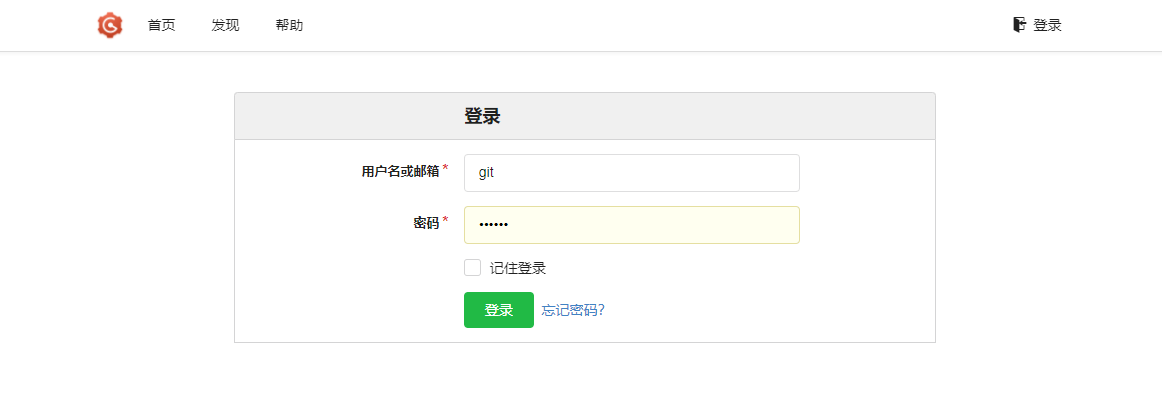
Task: Click the Gogs logo icon
Action: point(110,25)
